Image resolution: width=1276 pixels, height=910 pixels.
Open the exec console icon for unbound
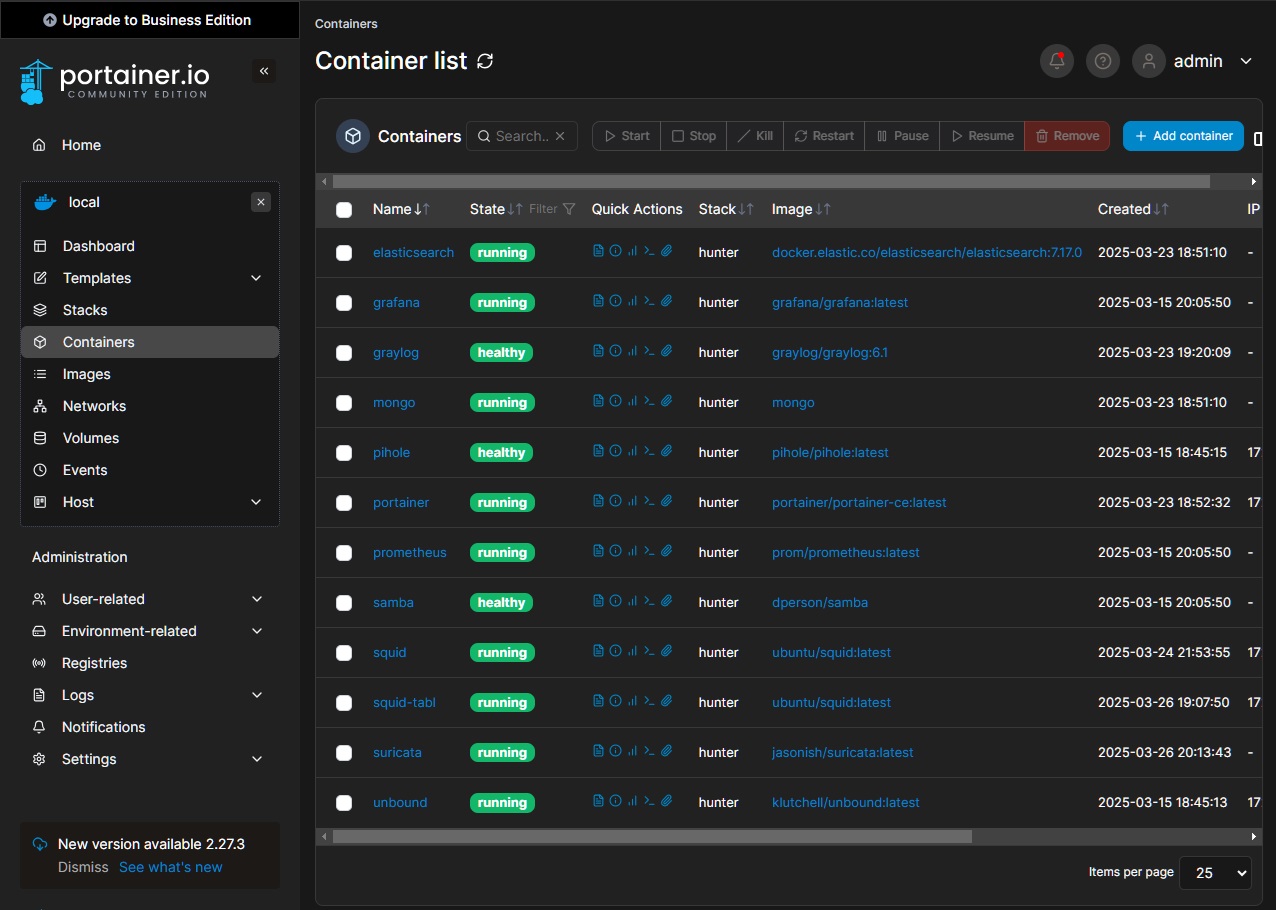click(649, 801)
